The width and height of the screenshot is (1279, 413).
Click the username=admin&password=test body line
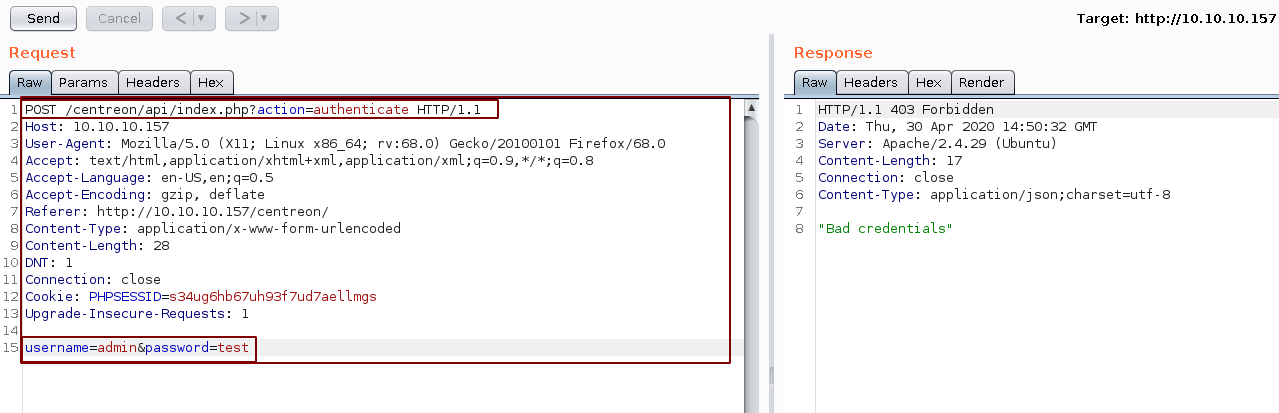(138, 348)
